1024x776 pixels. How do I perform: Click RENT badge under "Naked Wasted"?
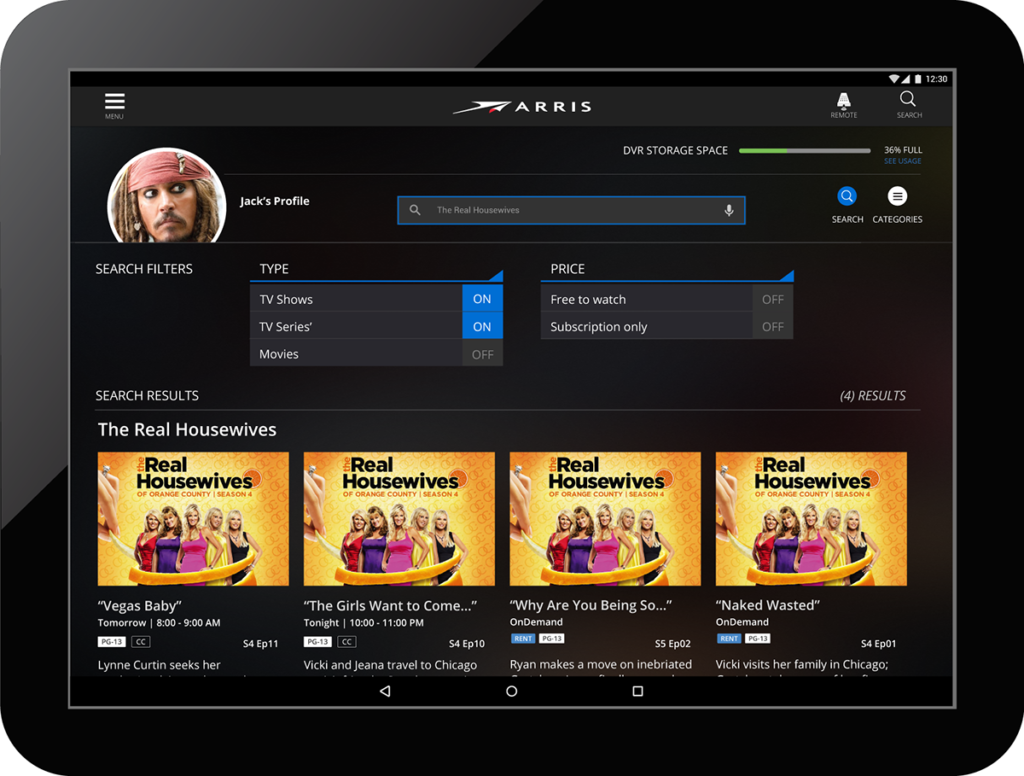(729, 638)
